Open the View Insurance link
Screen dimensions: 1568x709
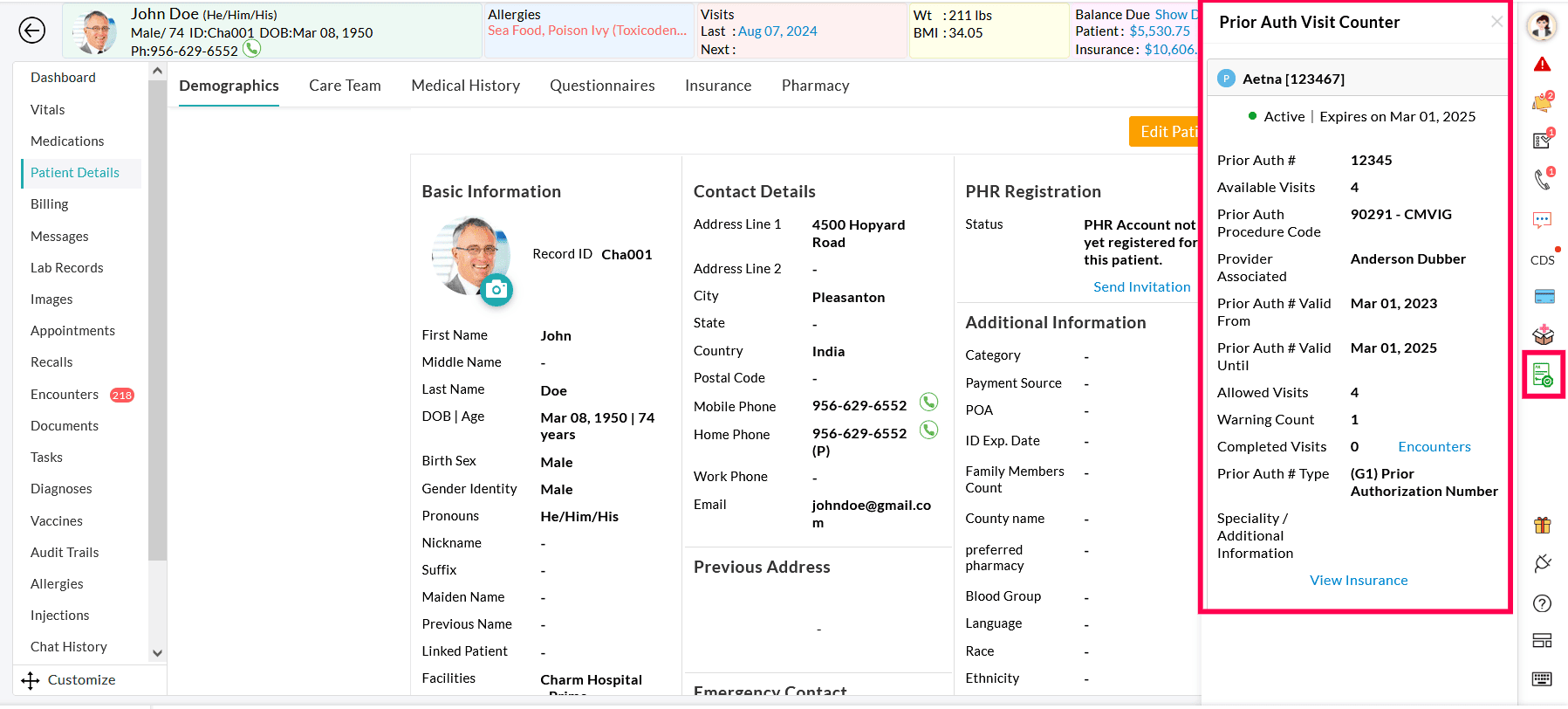(1358, 581)
